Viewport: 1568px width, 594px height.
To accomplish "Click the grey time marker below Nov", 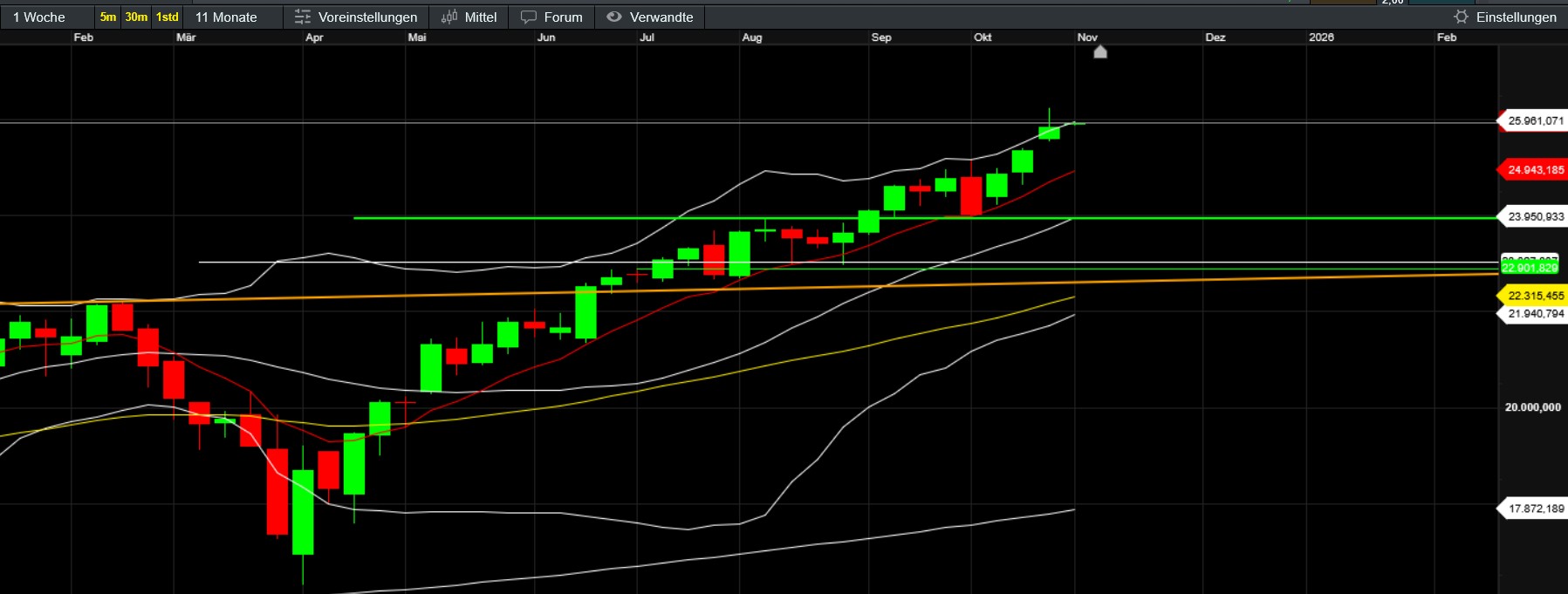I will click(x=1100, y=52).
